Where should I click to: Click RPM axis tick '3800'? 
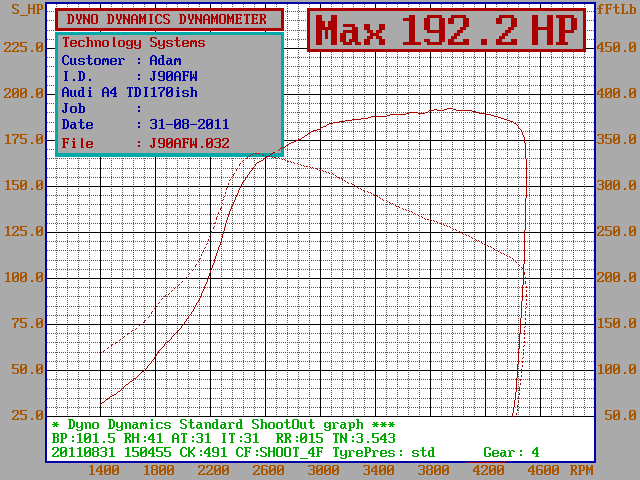coord(433,470)
